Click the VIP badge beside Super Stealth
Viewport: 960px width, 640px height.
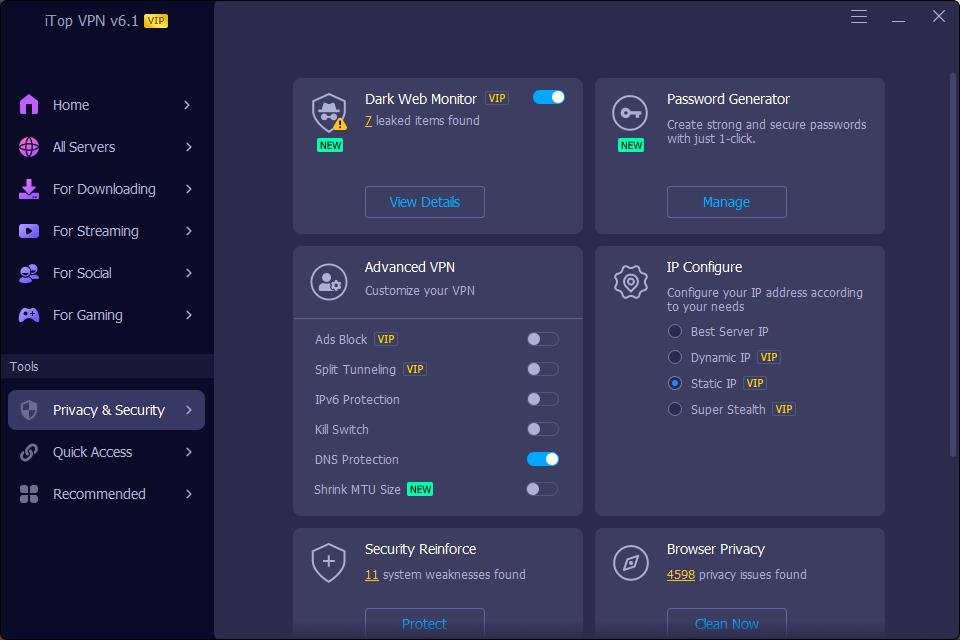784,409
